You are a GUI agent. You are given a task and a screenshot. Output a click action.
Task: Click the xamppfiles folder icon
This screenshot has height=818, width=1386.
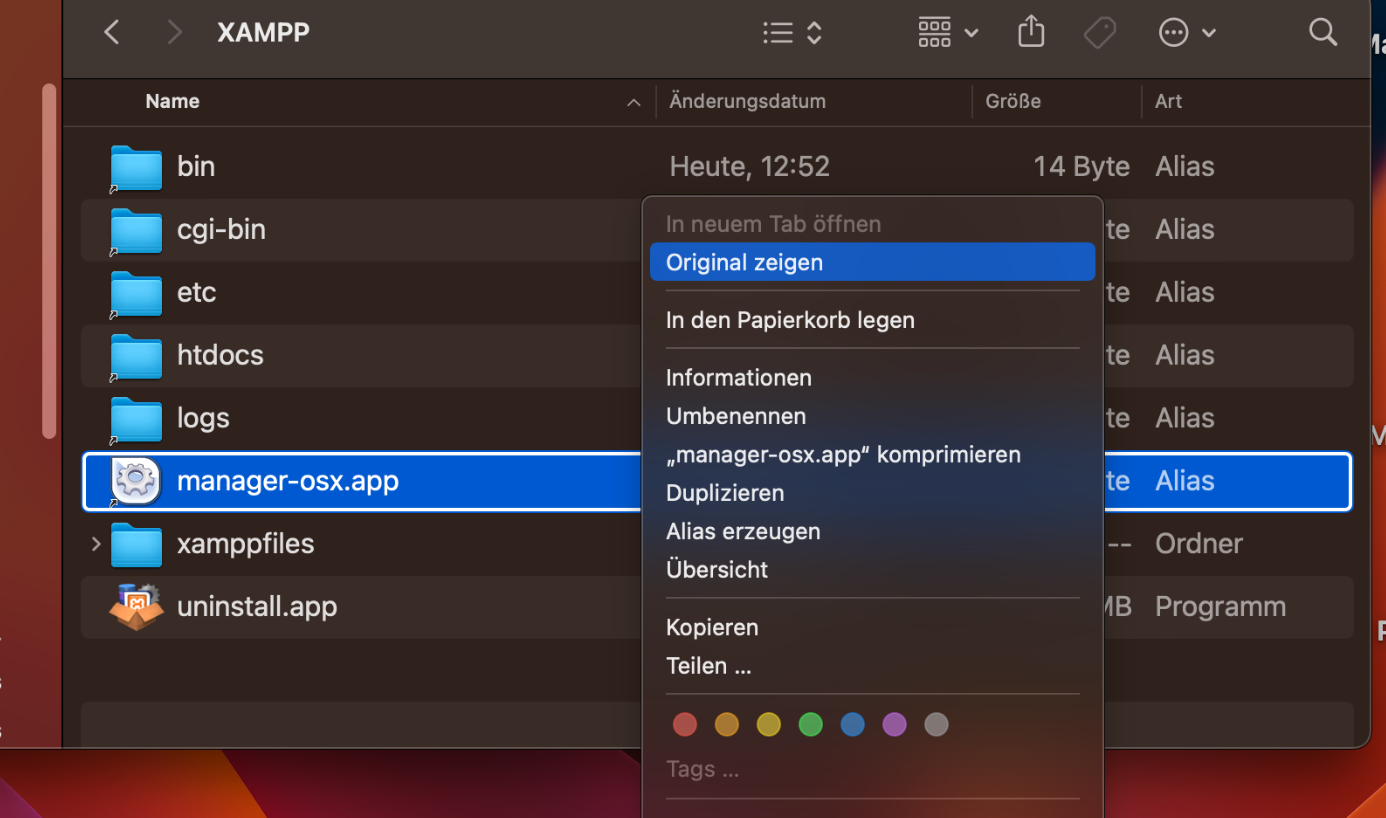(x=136, y=545)
